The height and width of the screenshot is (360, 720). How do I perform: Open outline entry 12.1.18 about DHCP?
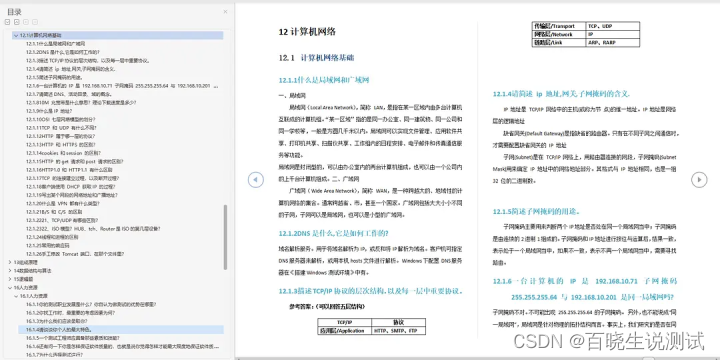(x=70, y=186)
